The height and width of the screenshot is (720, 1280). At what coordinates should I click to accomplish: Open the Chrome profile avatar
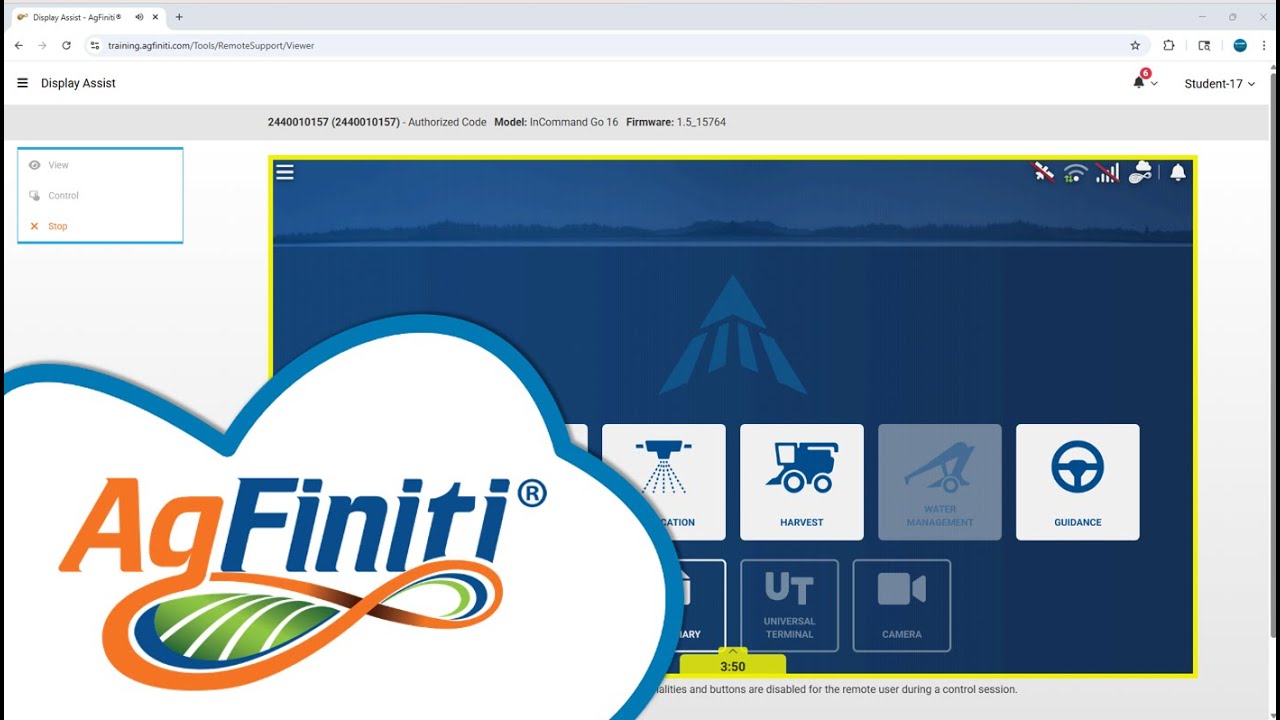(x=1240, y=45)
